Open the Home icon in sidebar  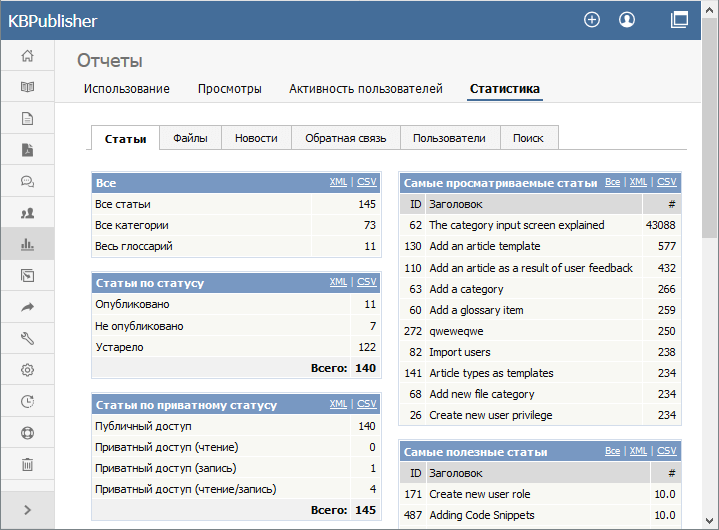[x=28, y=55]
